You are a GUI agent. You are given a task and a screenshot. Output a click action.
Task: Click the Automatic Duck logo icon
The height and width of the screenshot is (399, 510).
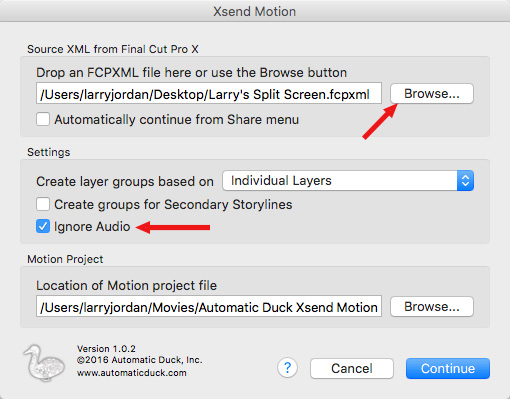click(43, 363)
